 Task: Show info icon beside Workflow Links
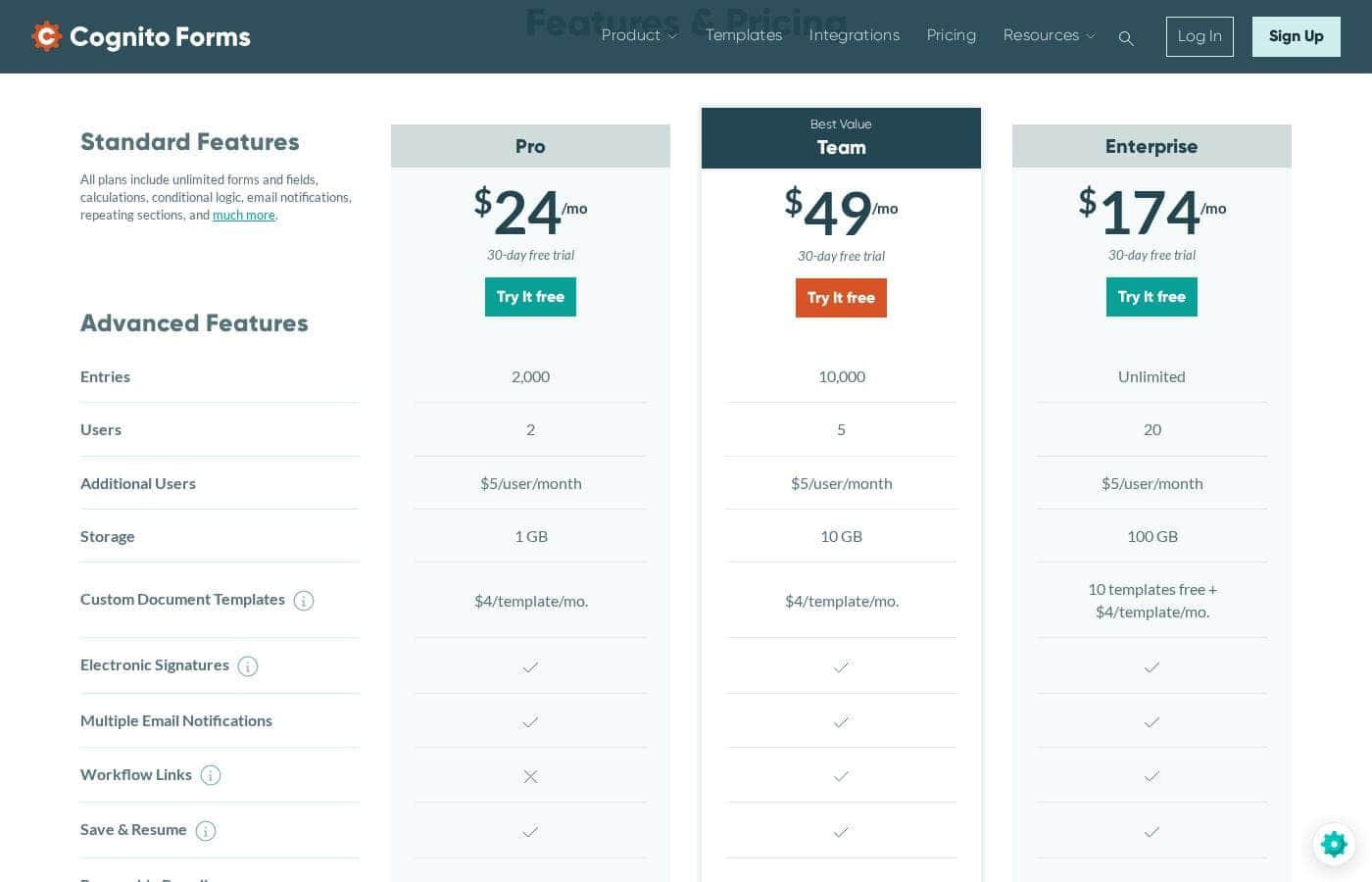click(211, 775)
